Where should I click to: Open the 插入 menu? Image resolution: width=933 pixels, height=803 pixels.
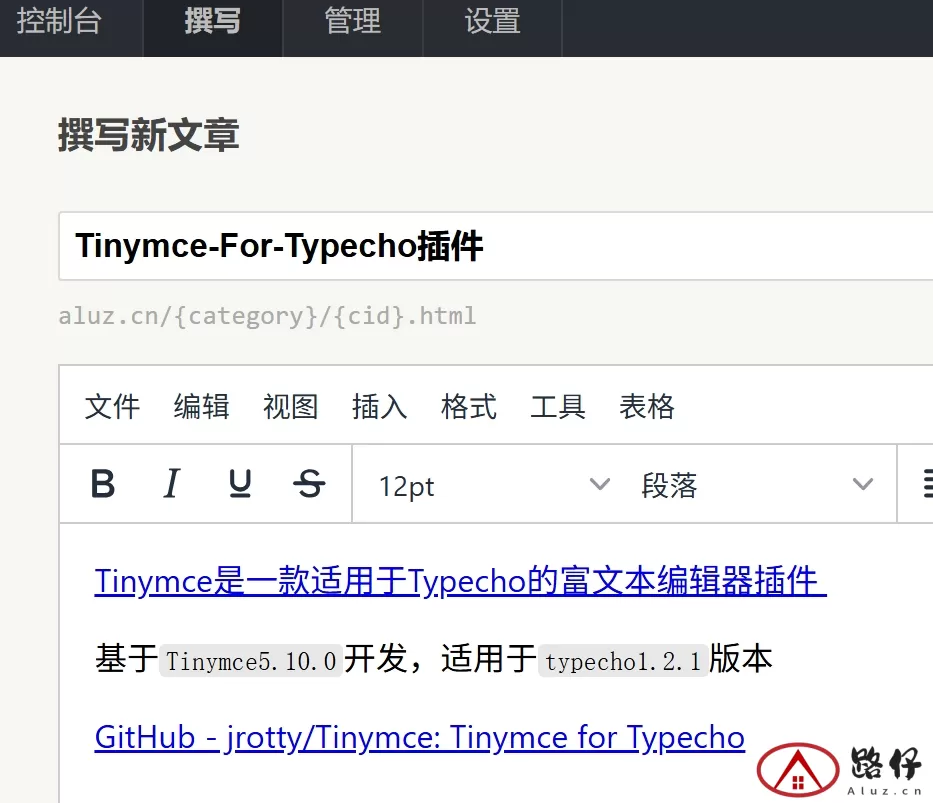click(379, 406)
